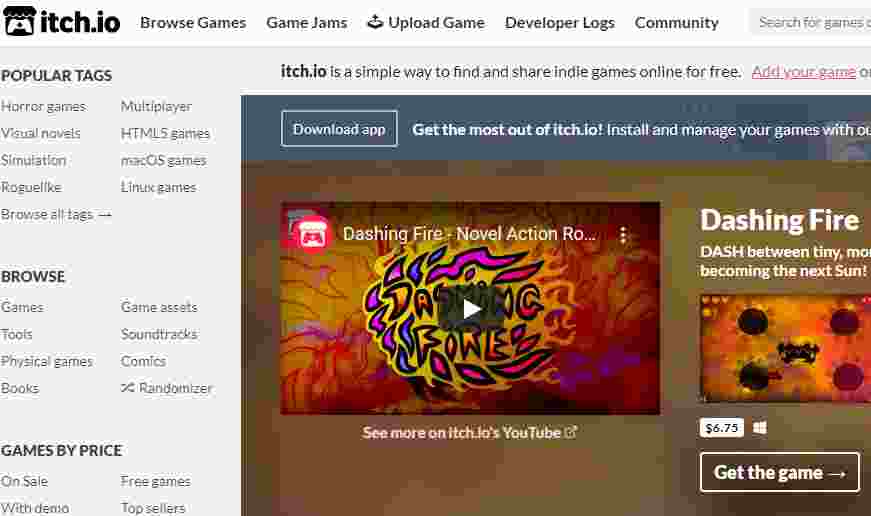The width and height of the screenshot is (871, 516).
Task: Open the video's three-dot options menu
Action: (x=623, y=235)
